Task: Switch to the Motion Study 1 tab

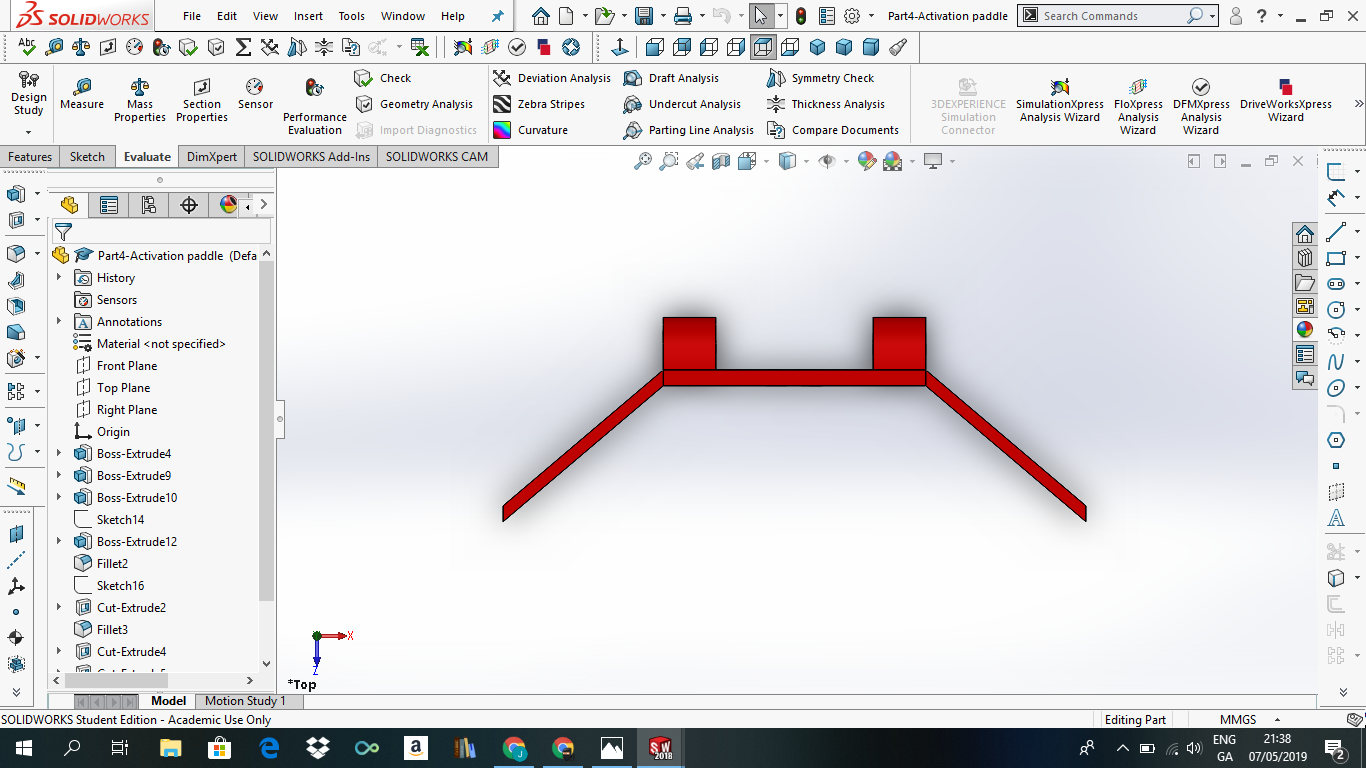Action: pyautogui.click(x=245, y=701)
